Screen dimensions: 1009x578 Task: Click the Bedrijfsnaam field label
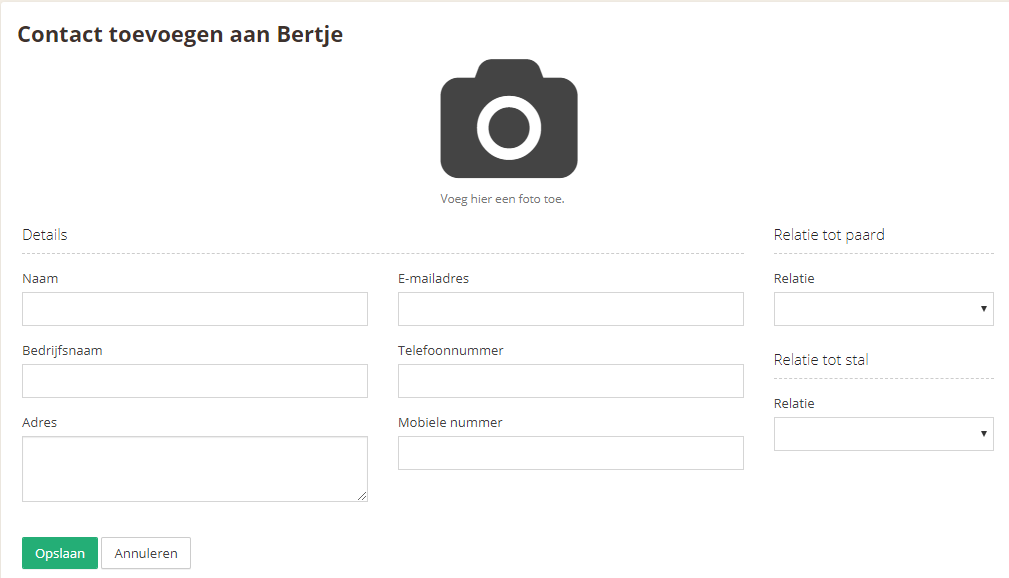(62, 351)
